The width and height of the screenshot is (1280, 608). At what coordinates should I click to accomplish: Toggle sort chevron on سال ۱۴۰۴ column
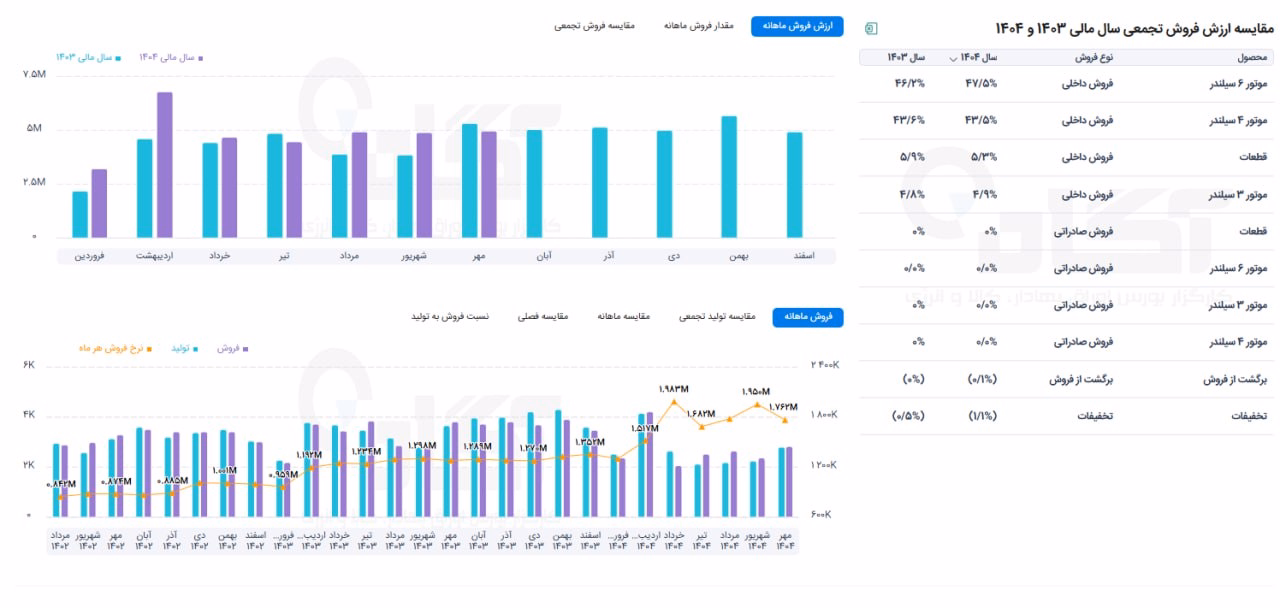point(953,58)
